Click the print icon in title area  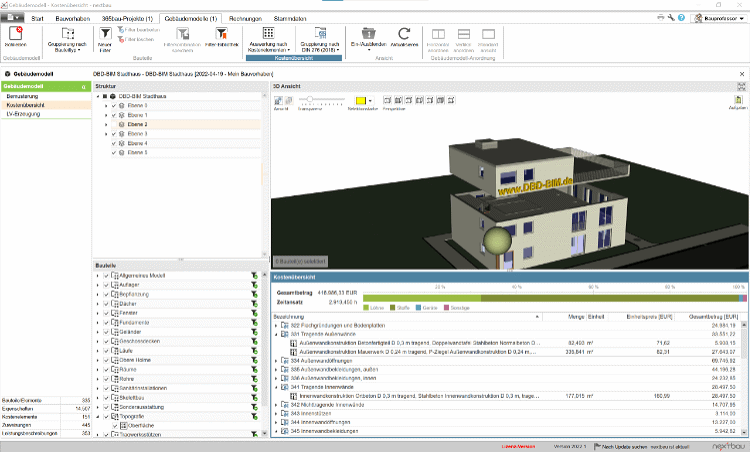661,18
